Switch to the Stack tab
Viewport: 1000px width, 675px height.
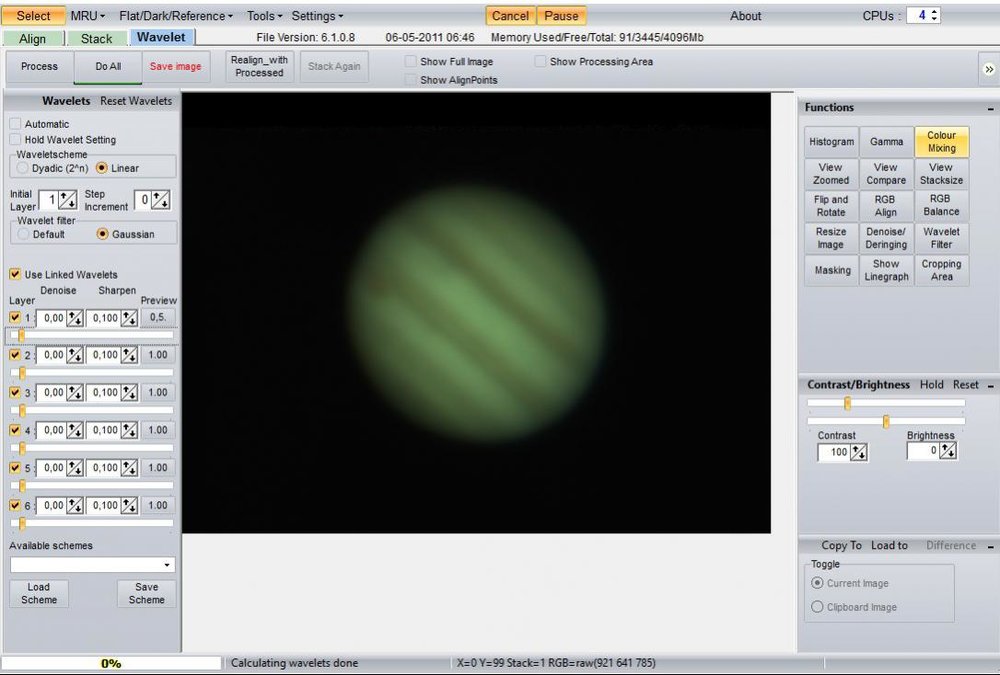(96, 39)
